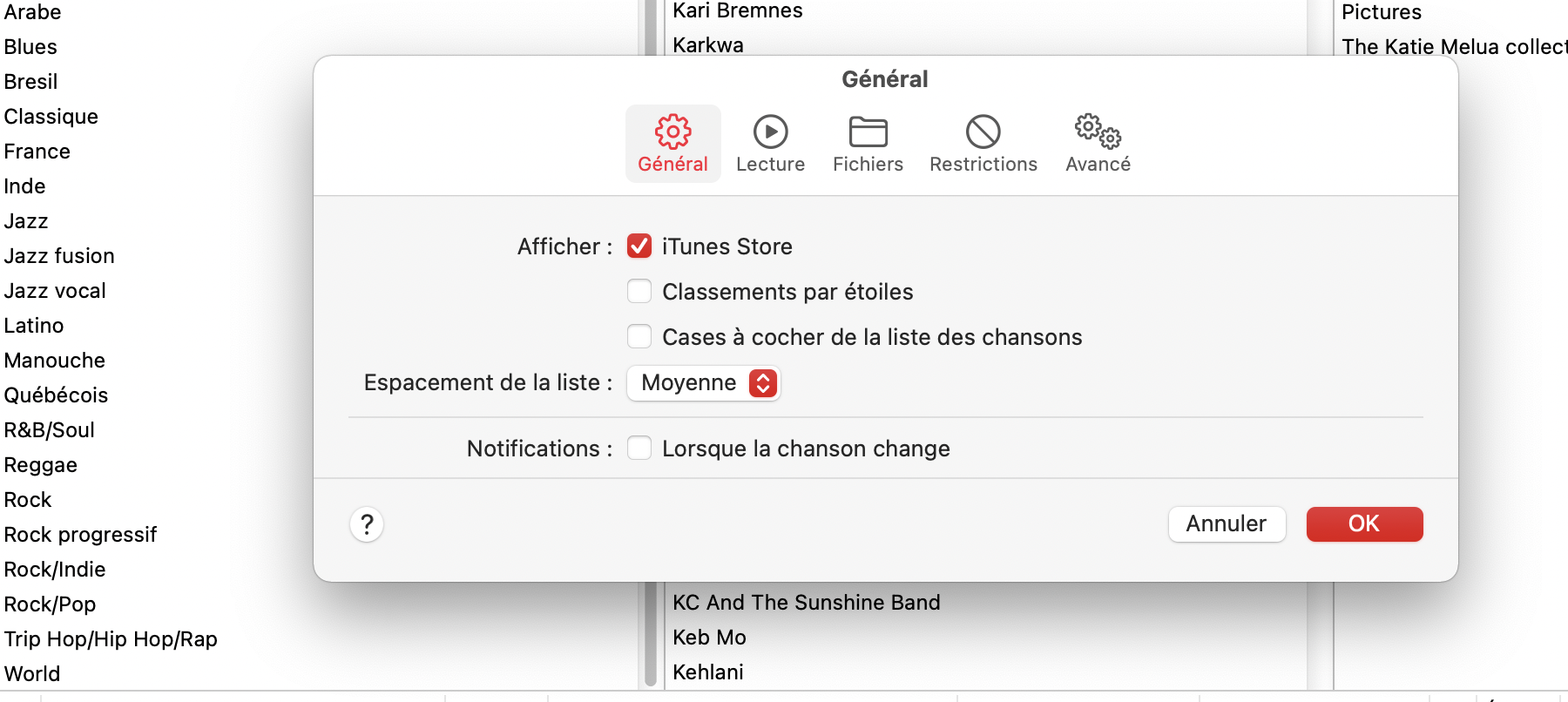The image size is (1568, 702).
Task: Open the Fichiers folder preferences icon
Action: [868, 132]
